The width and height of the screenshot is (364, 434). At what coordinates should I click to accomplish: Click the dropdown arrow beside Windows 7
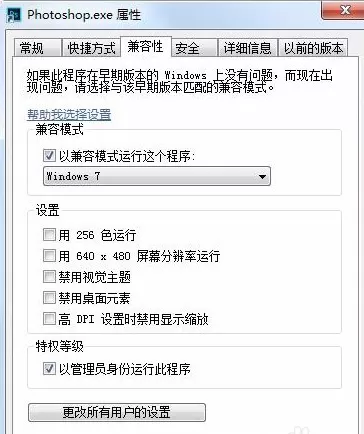[x=262, y=176]
